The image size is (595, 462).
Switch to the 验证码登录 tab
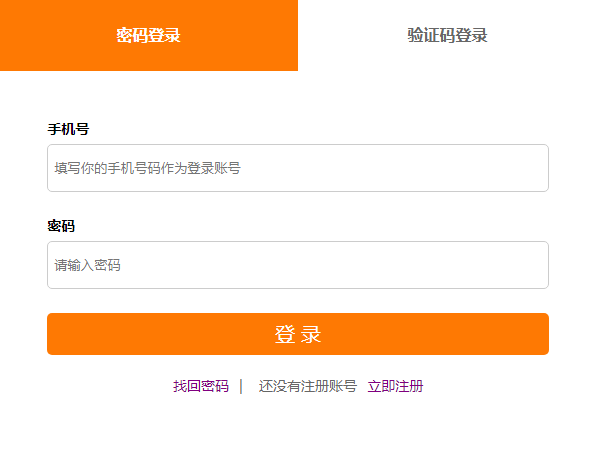point(447,35)
